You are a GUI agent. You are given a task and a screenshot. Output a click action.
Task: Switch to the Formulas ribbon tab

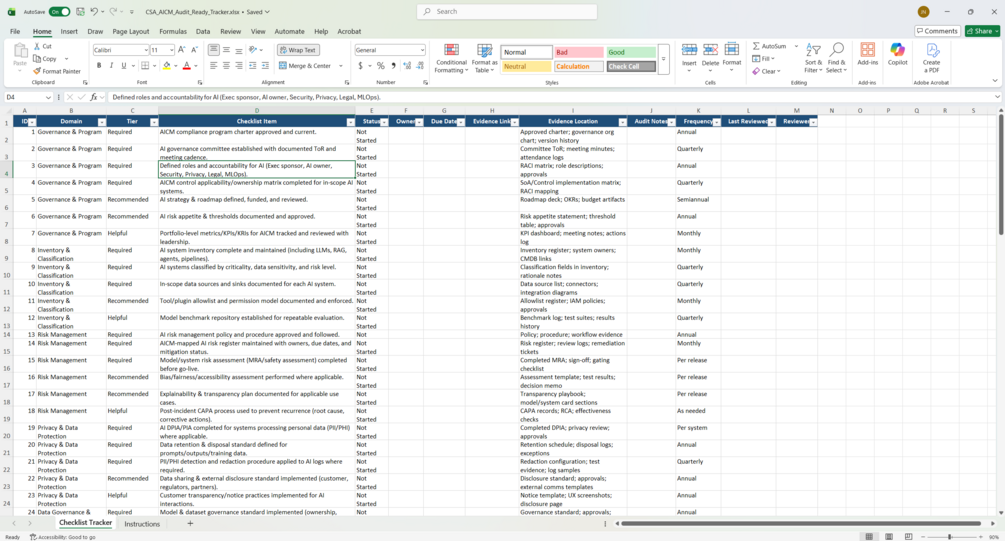tap(173, 31)
